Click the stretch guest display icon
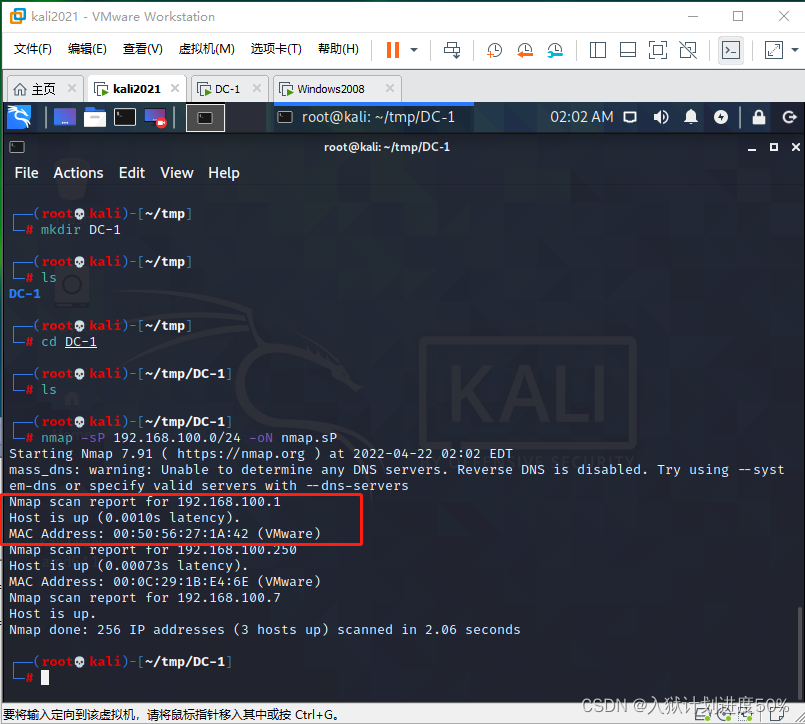The image size is (805, 724). coord(774,50)
